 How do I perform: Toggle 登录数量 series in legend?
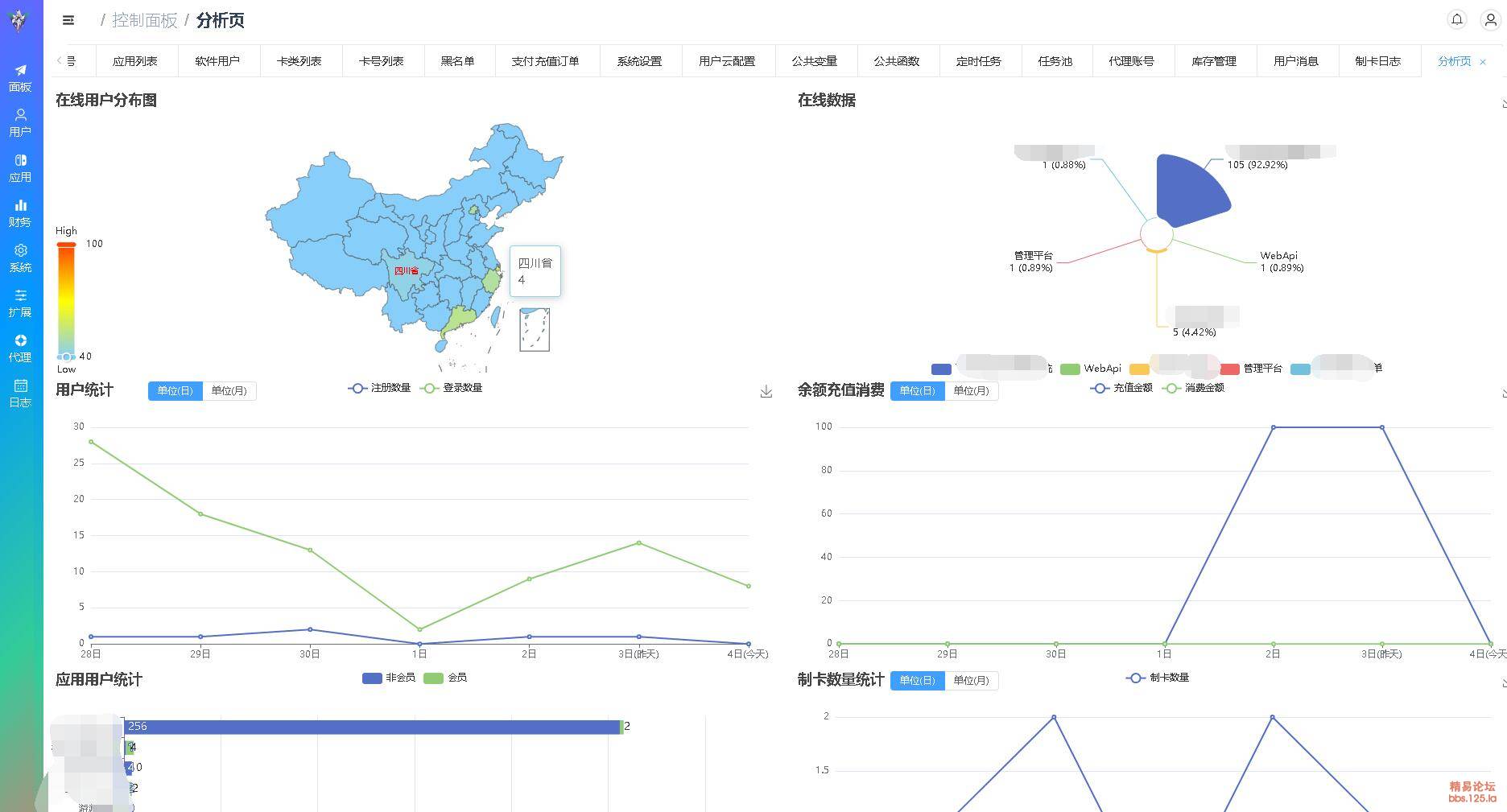[452, 388]
